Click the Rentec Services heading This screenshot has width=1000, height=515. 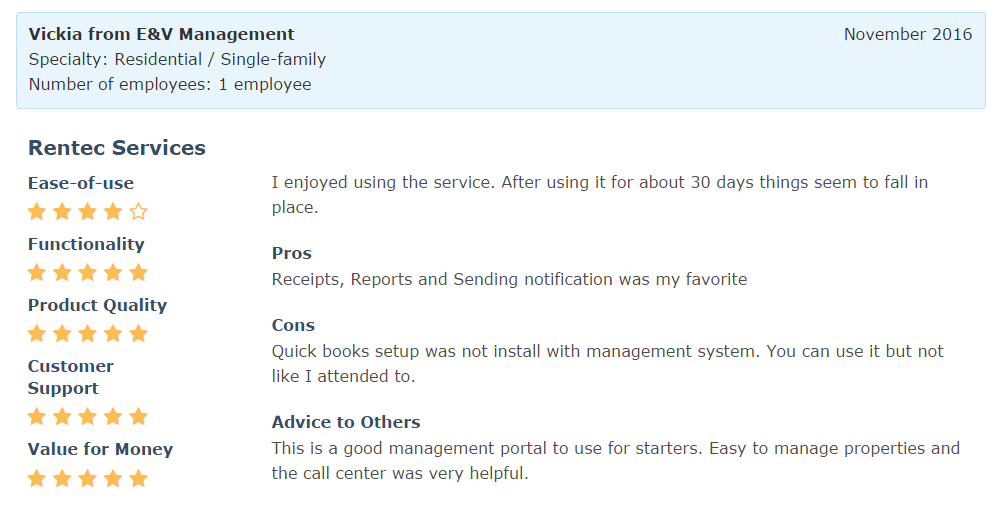[x=117, y=148]
